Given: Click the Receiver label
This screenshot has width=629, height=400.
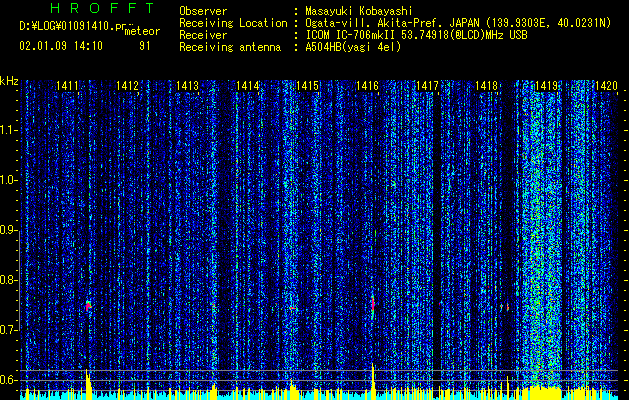Looking at the screenshot, I should (x=203, y=35).
